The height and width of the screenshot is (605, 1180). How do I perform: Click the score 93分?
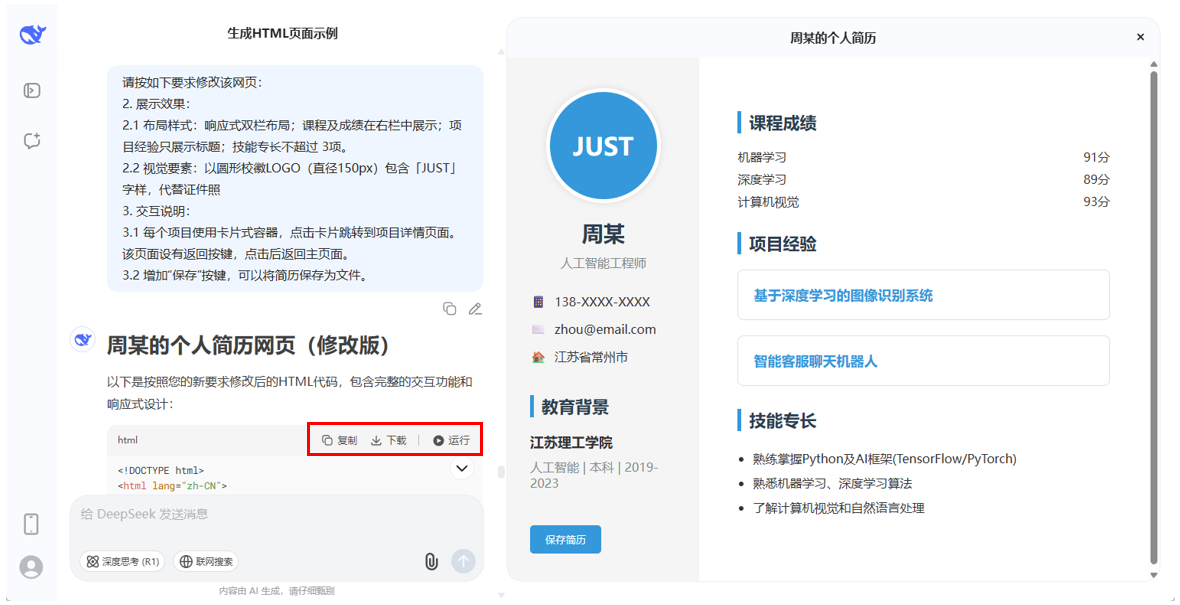pyautogui.click(x=1096, y=202)
